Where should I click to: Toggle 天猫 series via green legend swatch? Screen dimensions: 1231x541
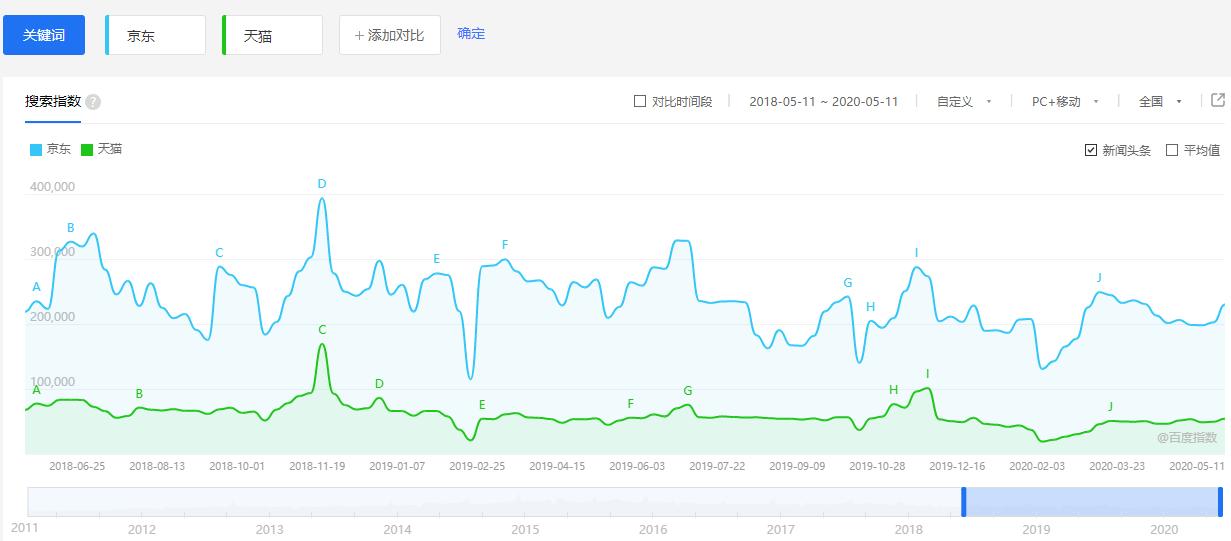[87, 149]
